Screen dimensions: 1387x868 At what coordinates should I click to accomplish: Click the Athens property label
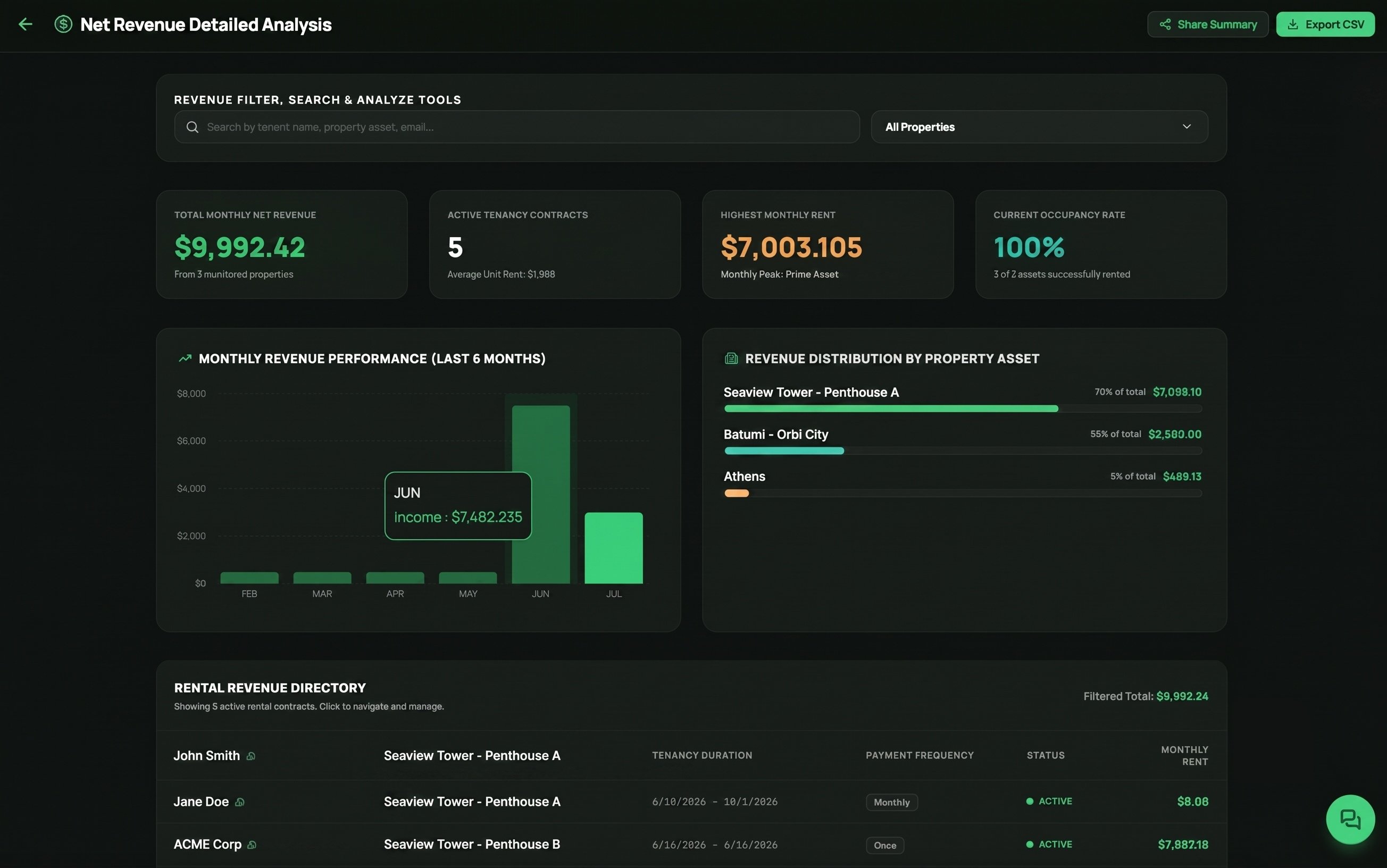tap(744, 477)
